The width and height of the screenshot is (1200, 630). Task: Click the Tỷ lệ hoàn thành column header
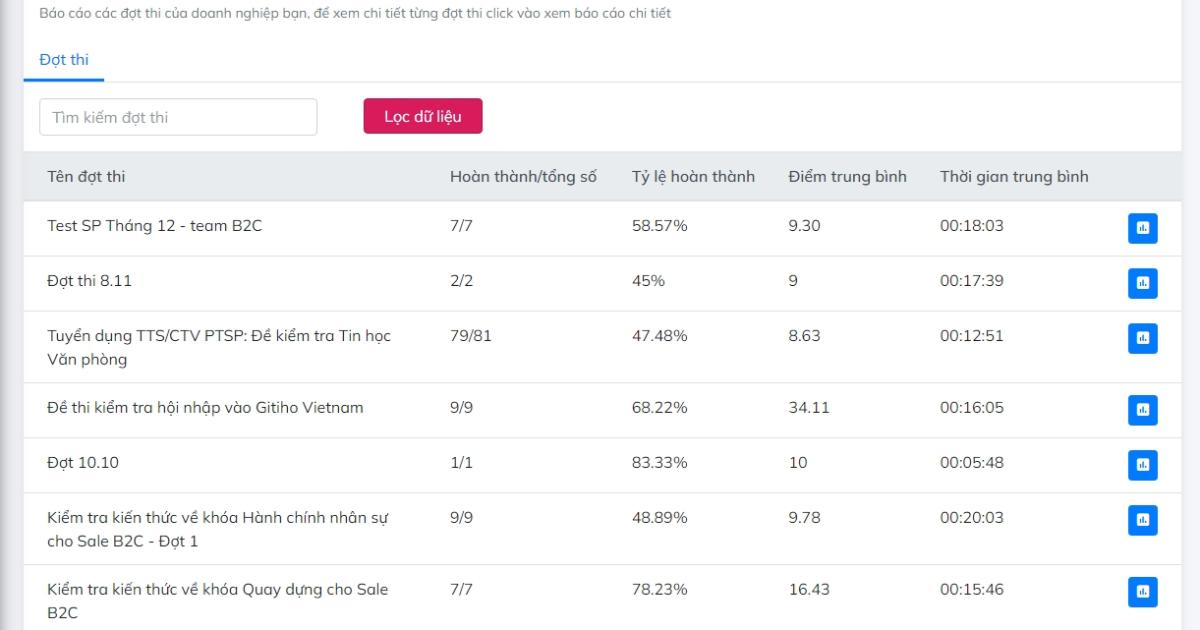693,177
